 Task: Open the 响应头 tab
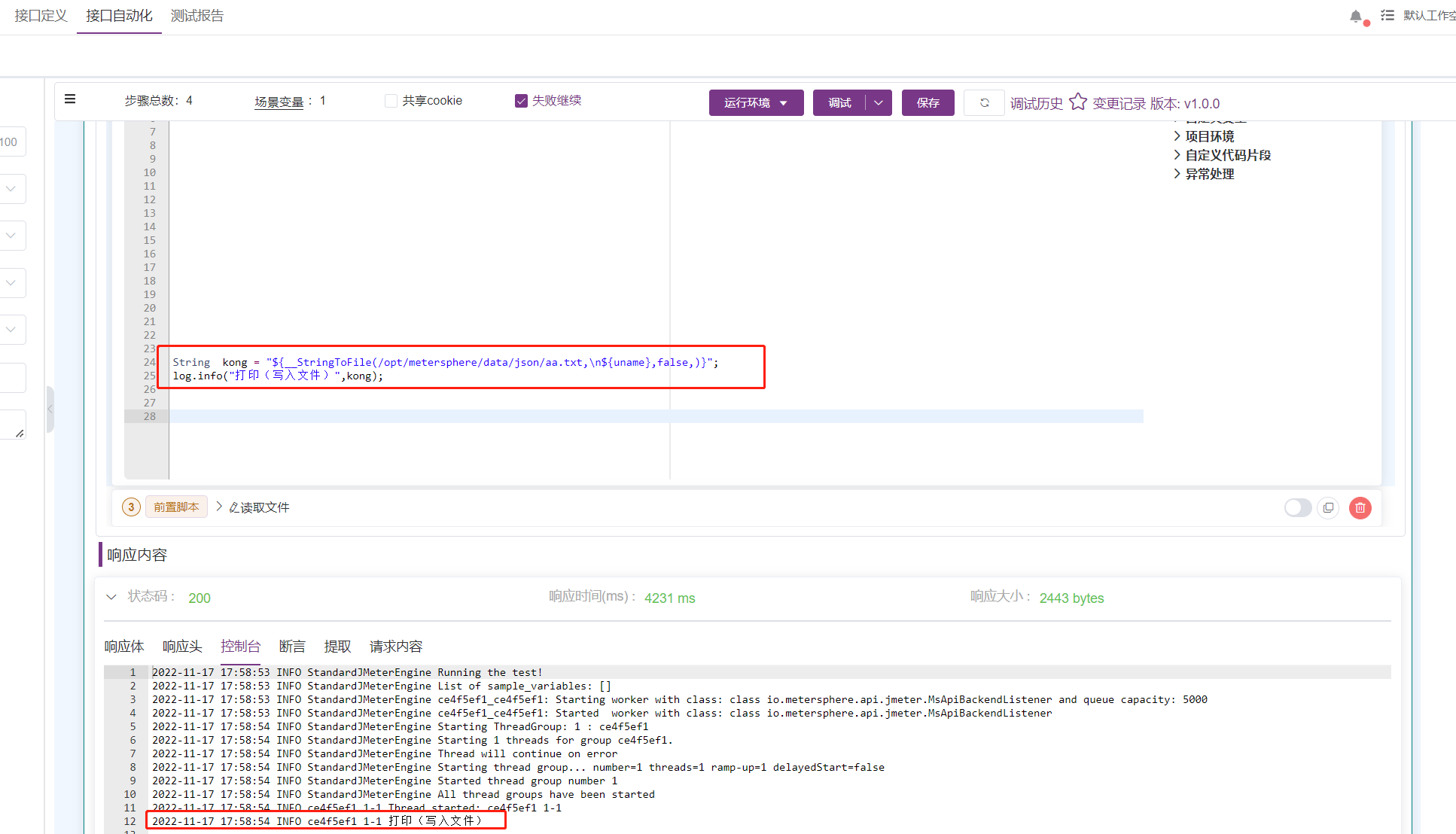(x=182, y=647)
